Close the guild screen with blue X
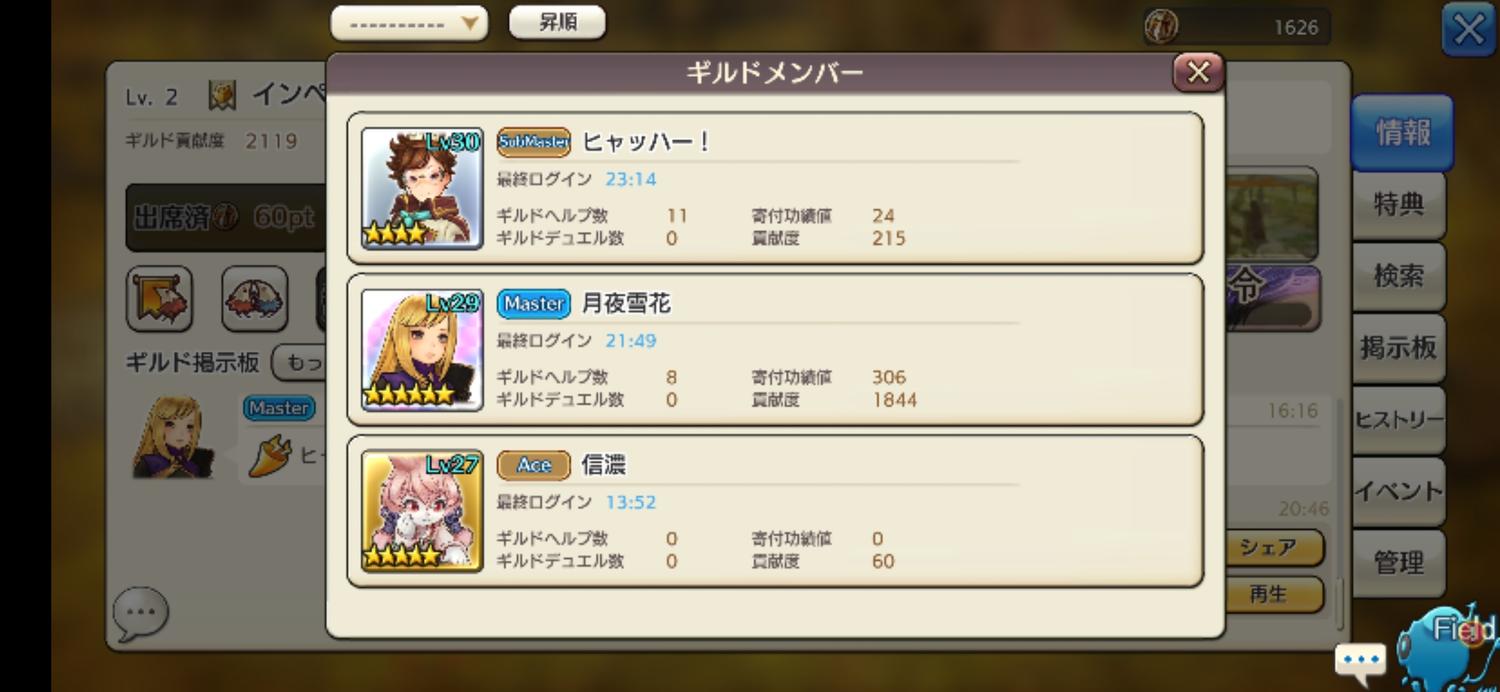Viewport: 1500px width, 692px height. coord(1468,29)
